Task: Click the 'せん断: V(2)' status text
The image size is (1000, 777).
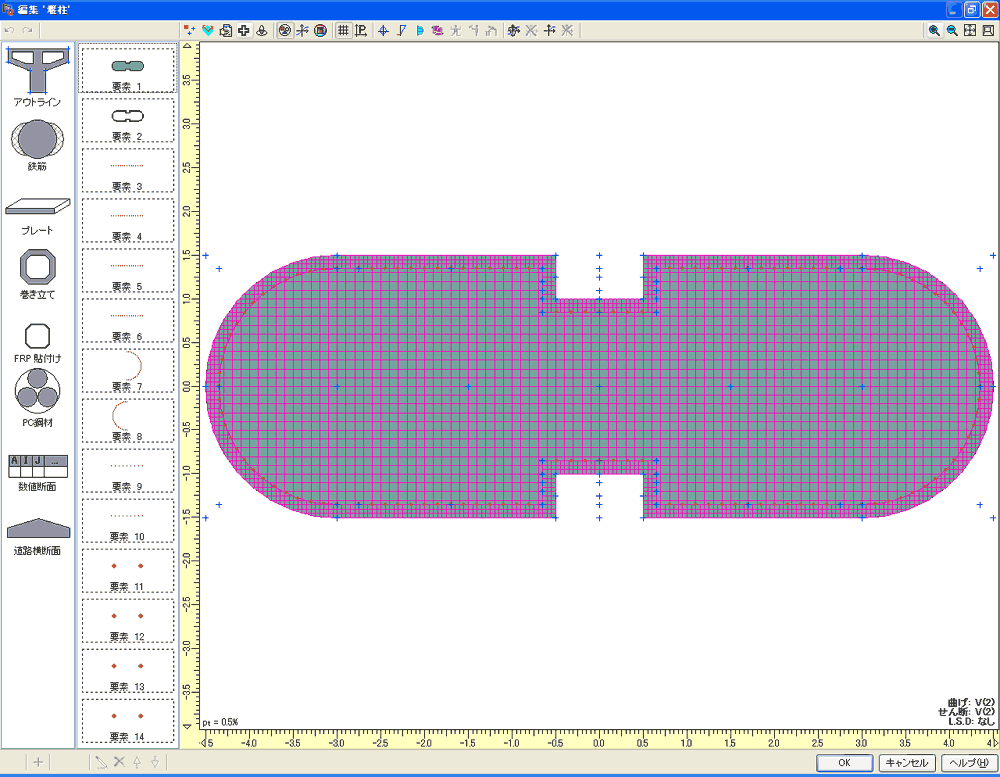Action: coord(966,711)
